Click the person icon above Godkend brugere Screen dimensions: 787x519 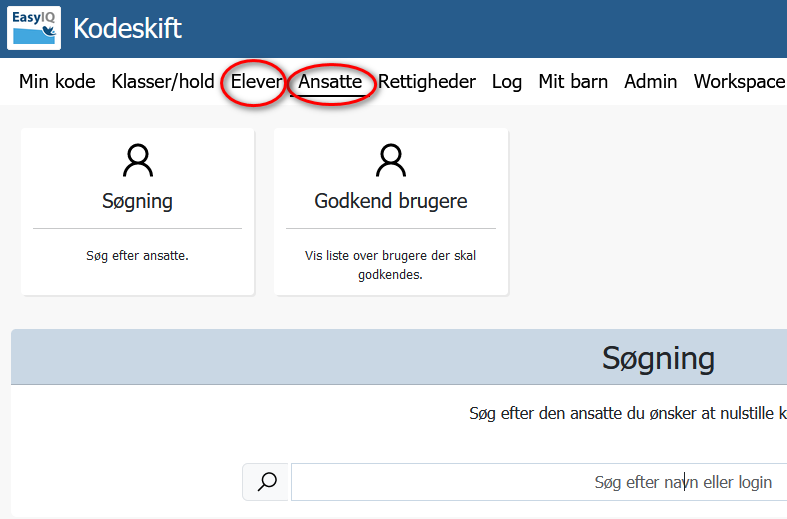tap(390, 161)
